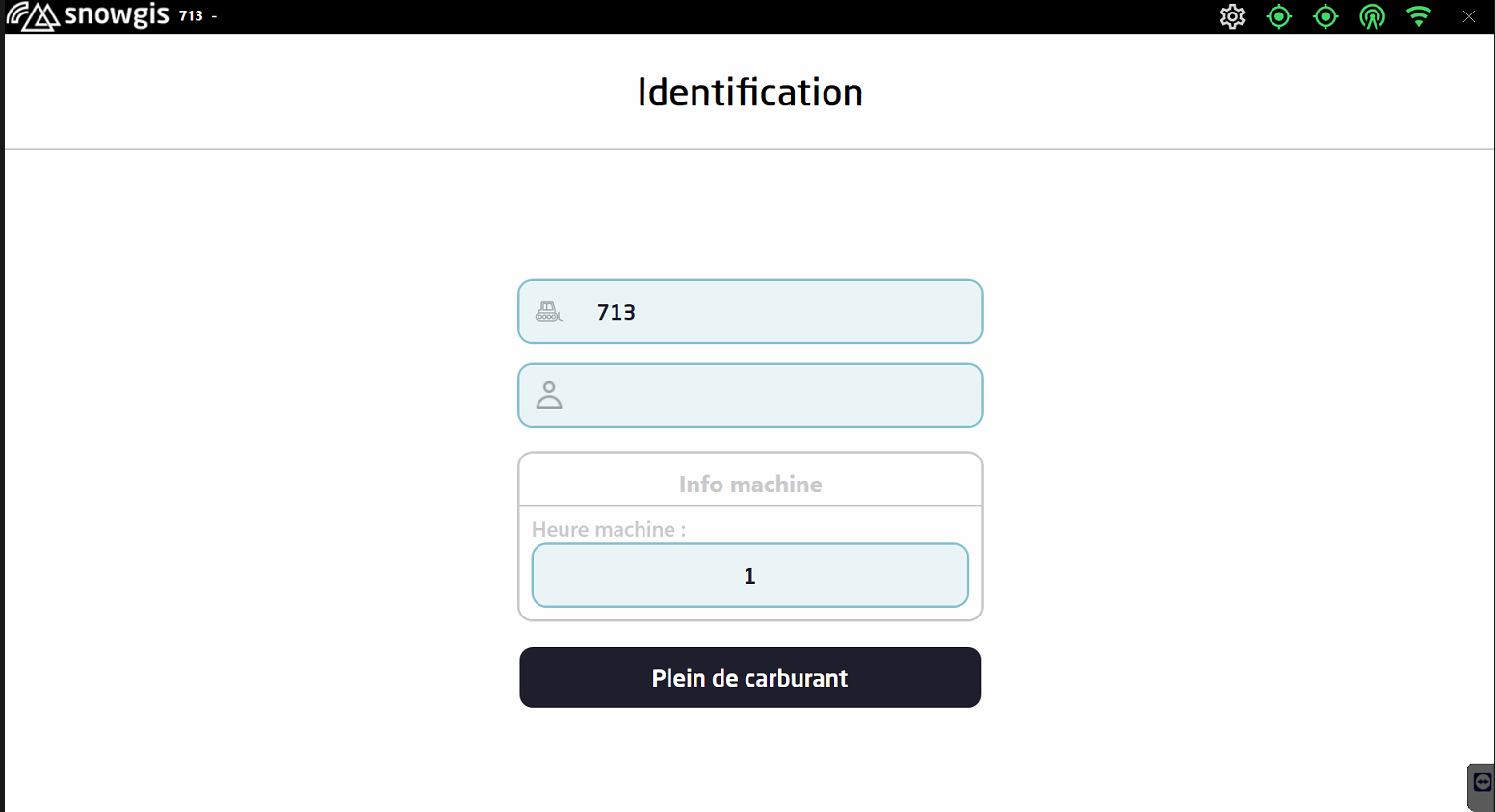Close the snowgis window with the X
The height and width of the screenshot is (812, 1495).
[1468, 16]
